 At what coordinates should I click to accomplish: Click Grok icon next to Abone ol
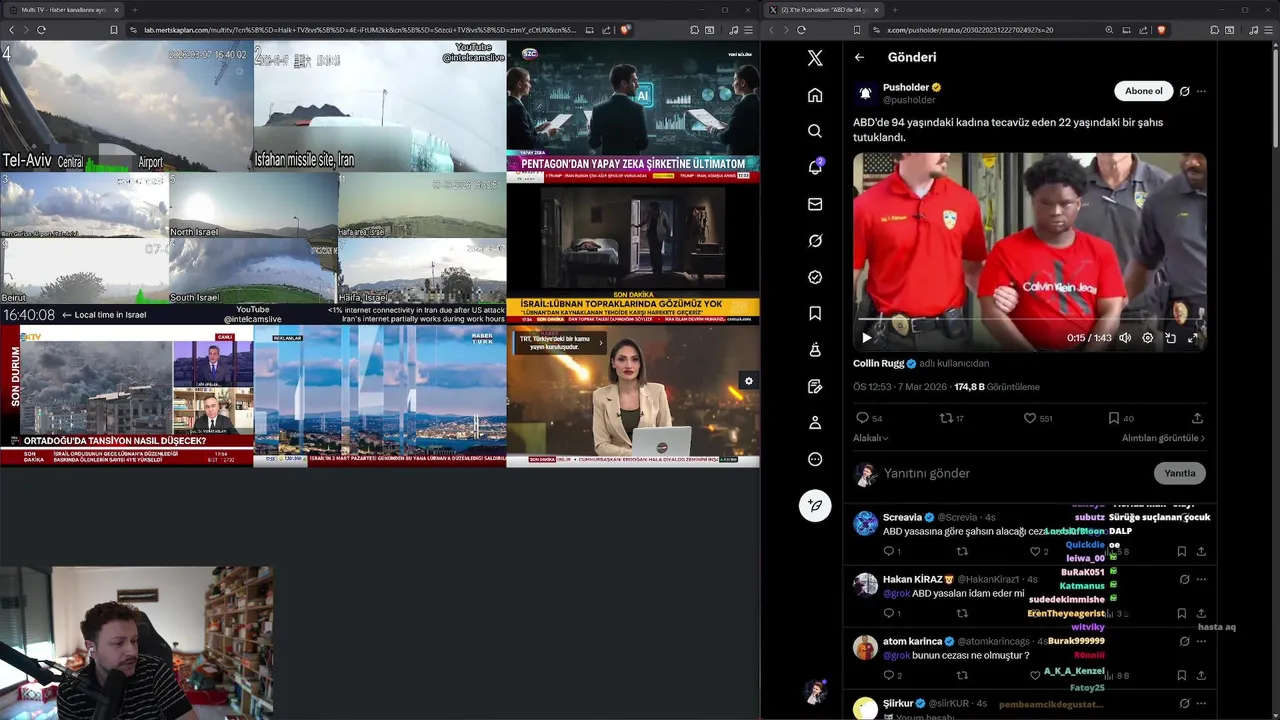click(x=1184, y=91)
